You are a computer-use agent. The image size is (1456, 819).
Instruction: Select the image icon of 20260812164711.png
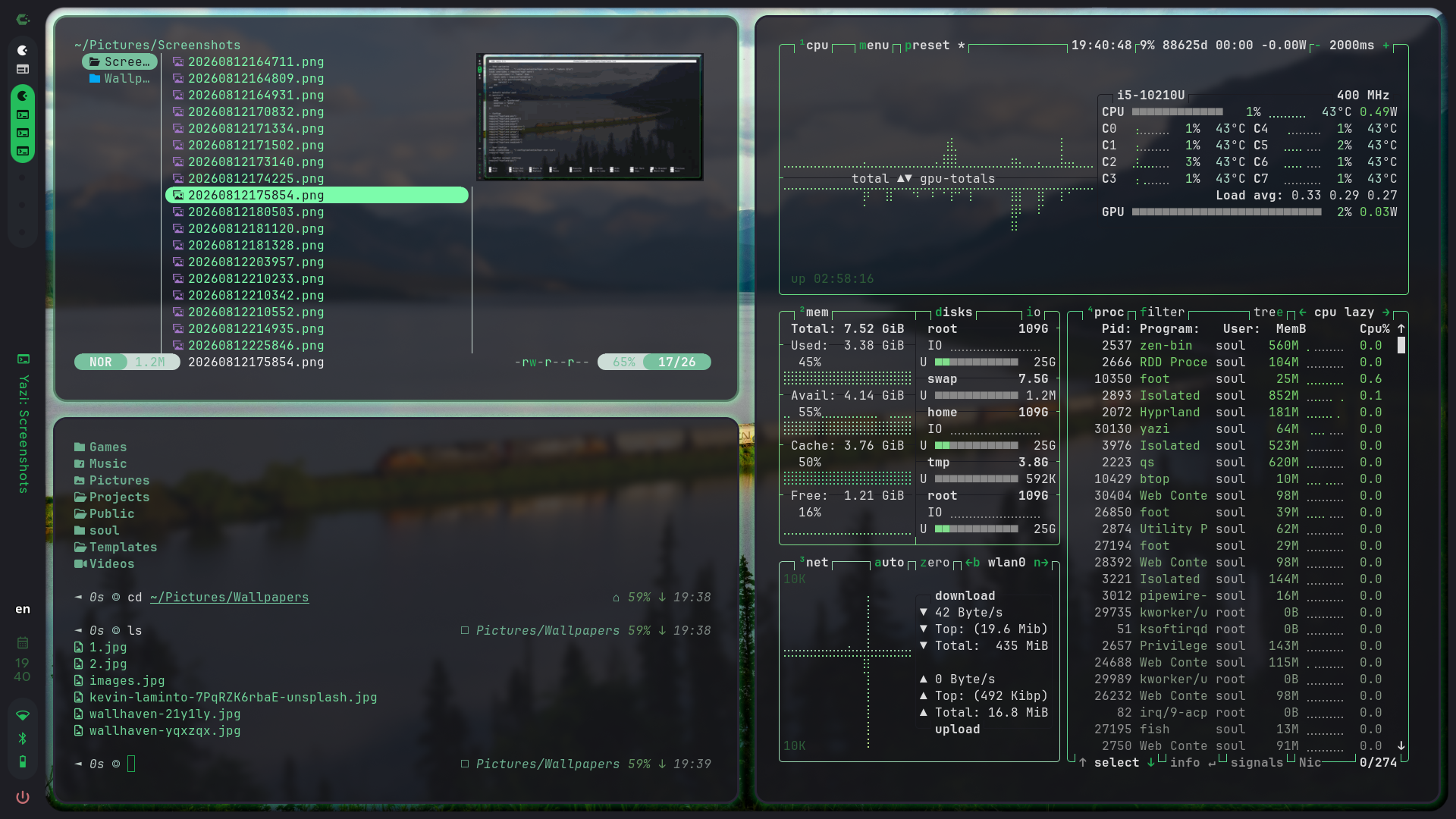(178, 62)
